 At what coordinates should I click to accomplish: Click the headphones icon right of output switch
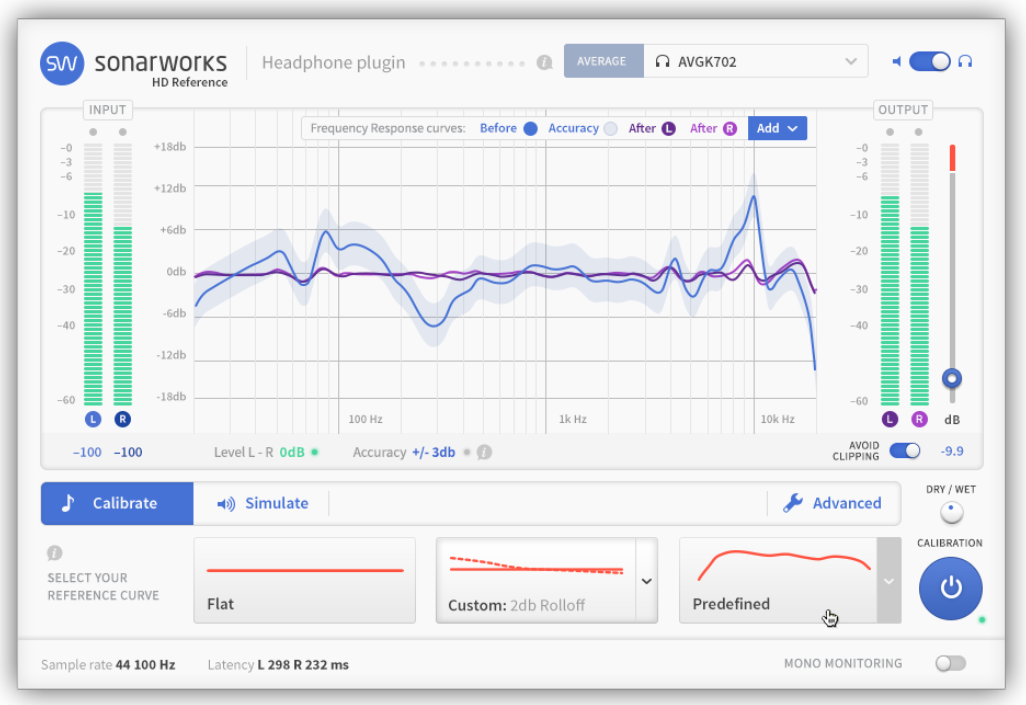click(965, 62)
